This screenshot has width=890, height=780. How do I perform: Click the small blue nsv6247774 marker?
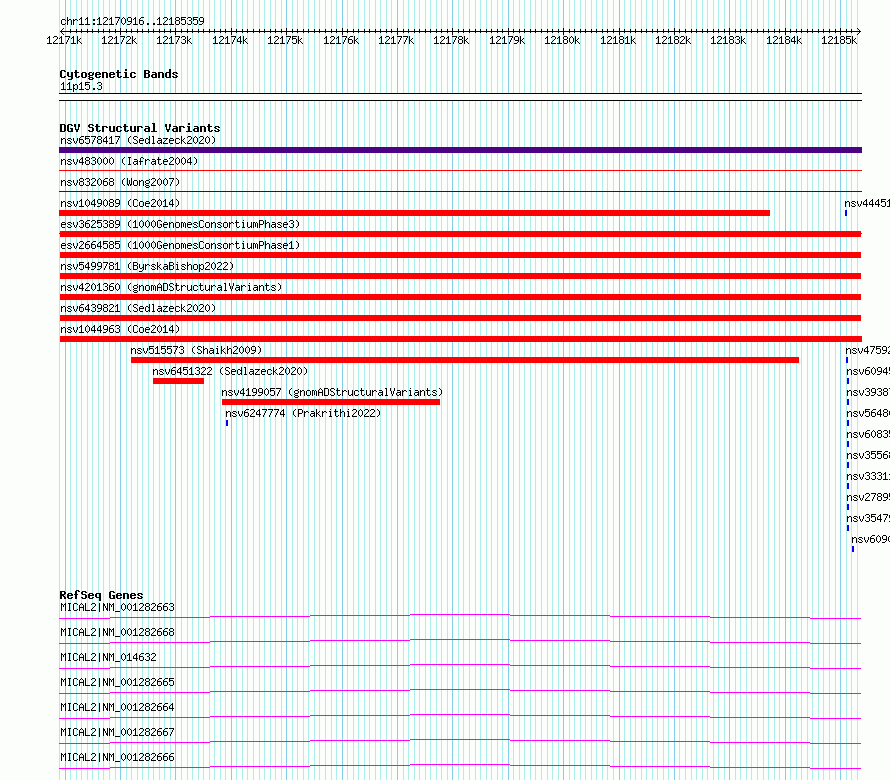[227, 423]
